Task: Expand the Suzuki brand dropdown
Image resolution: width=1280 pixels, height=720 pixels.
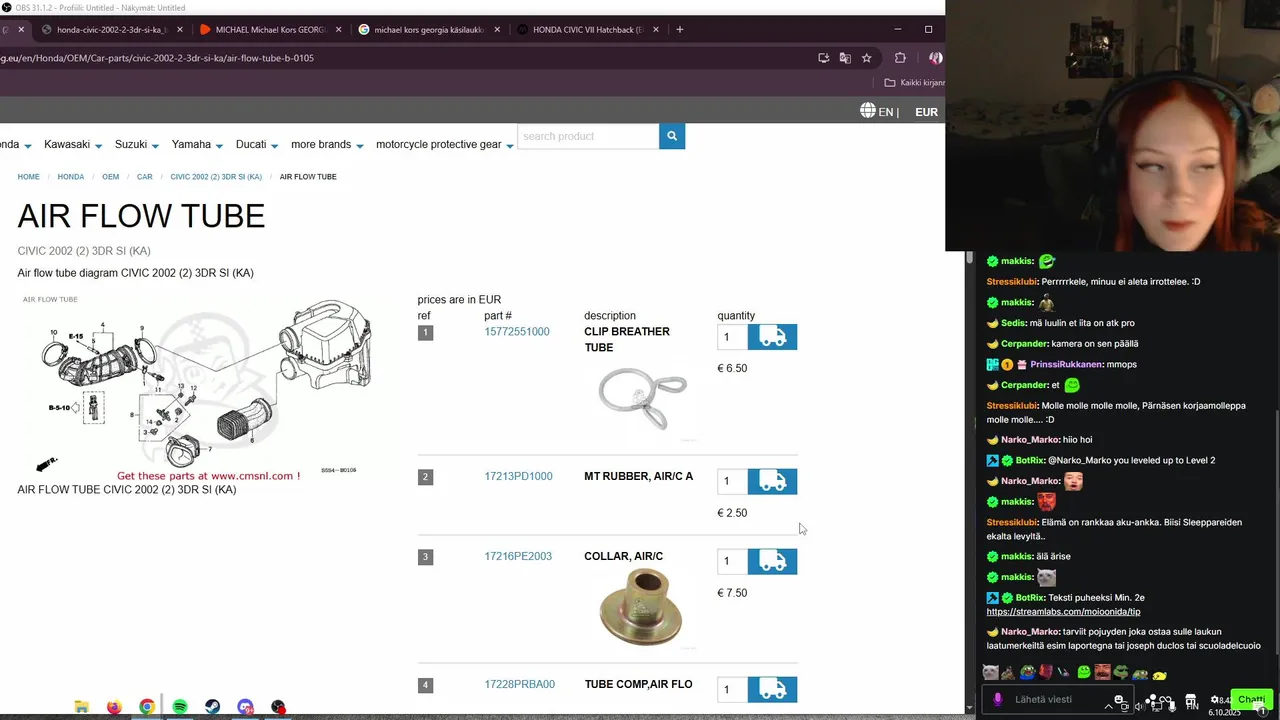Action: 137,145
